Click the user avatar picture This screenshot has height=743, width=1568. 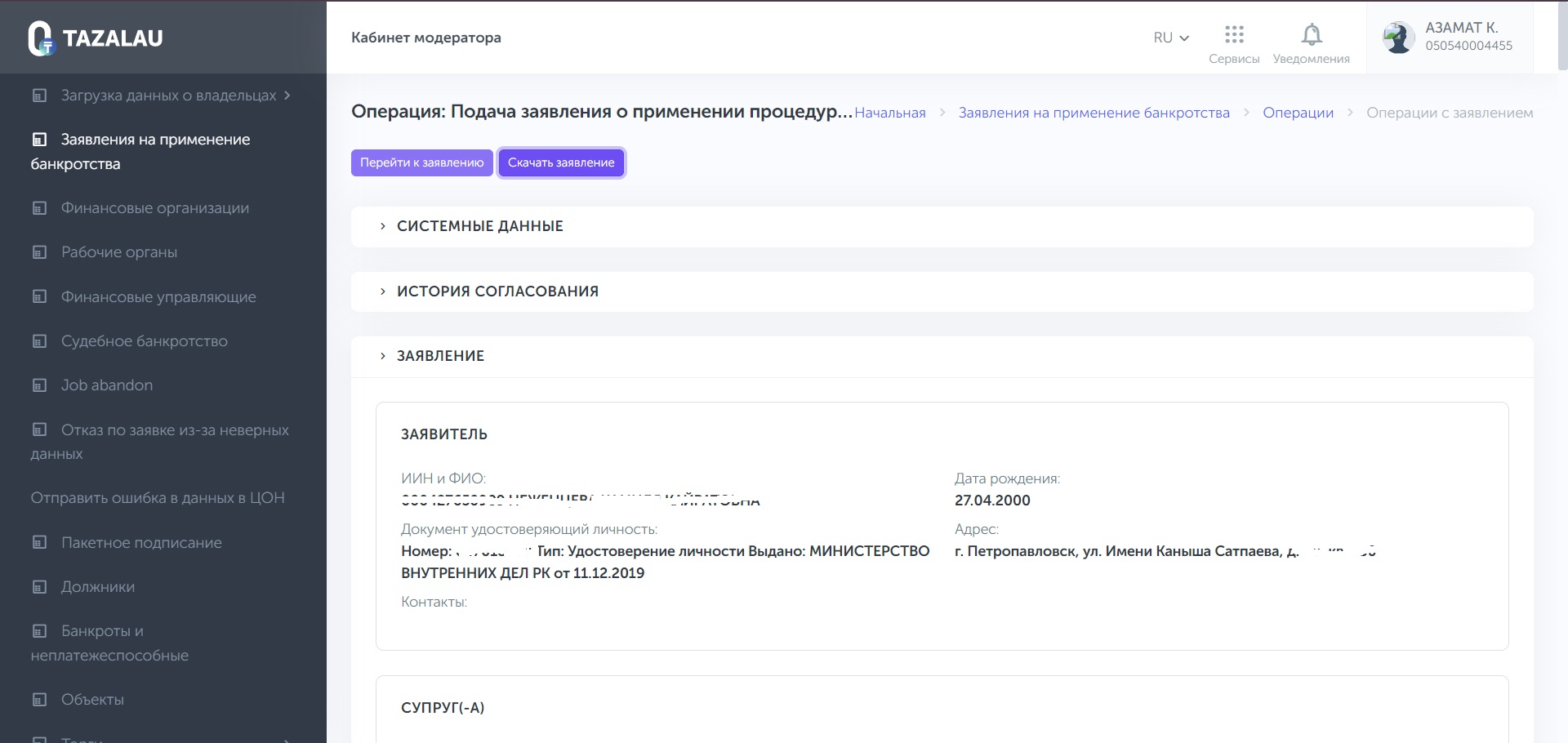1398,38
